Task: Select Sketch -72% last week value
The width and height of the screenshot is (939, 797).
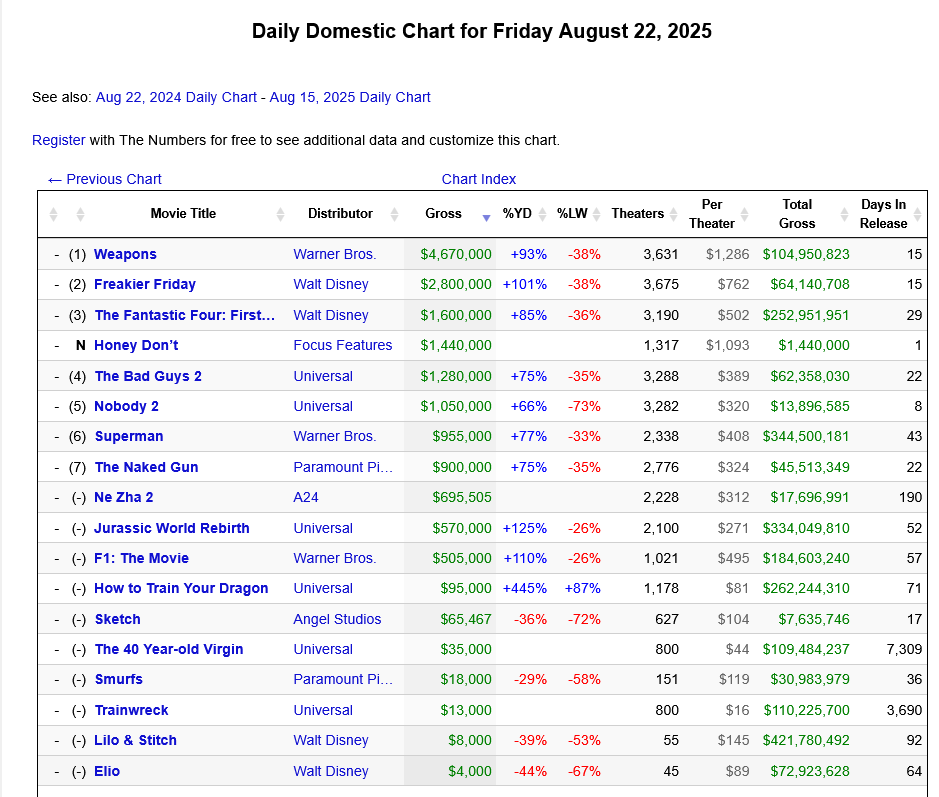Action: point(584,619)
